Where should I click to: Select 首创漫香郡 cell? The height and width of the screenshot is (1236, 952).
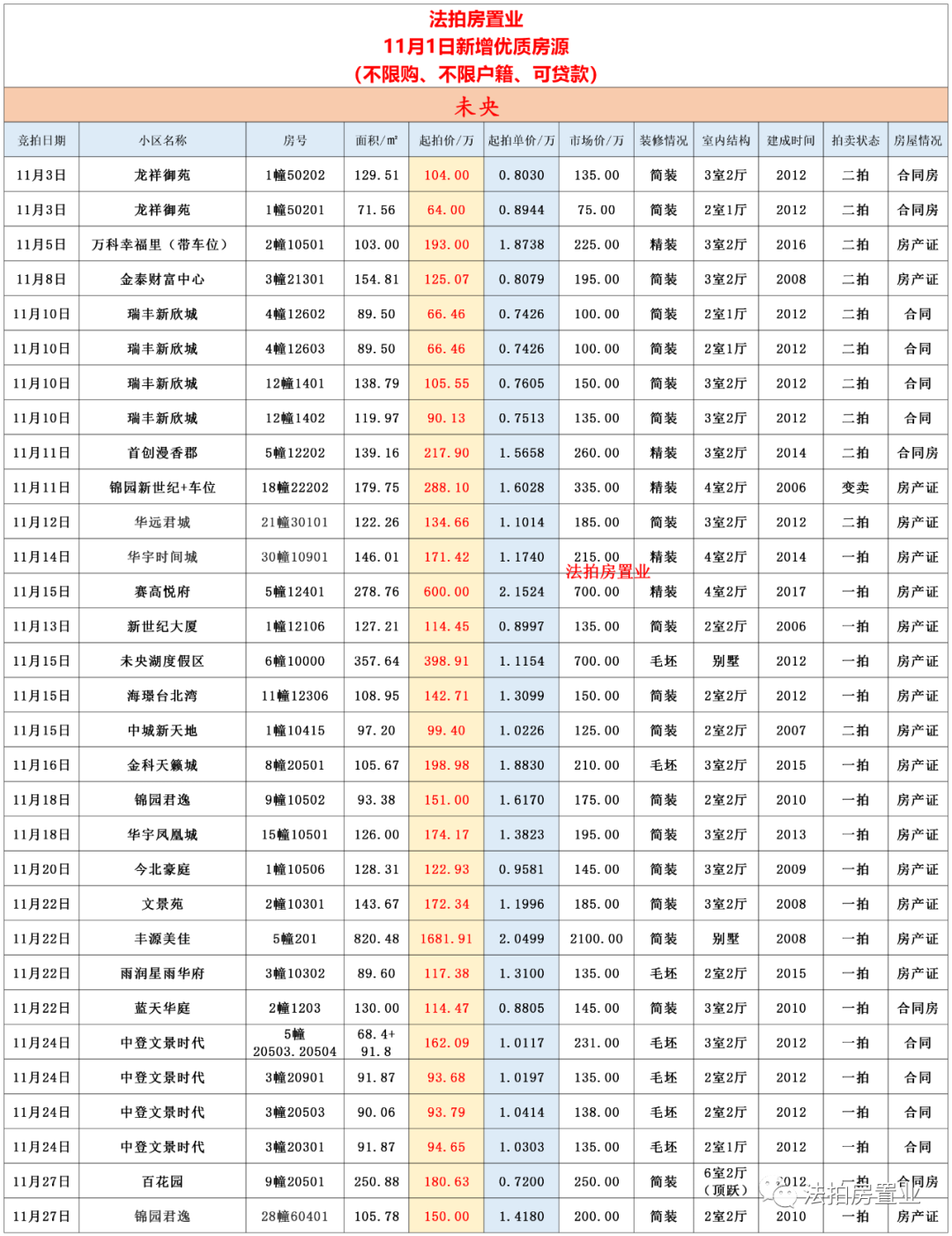162,453
